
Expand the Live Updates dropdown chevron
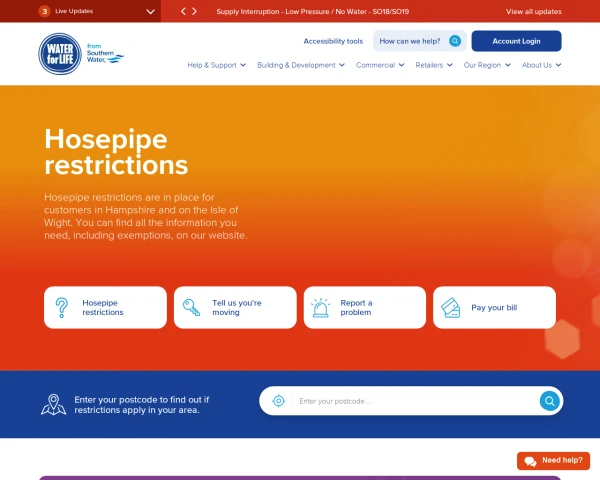(x=151, y=11)
